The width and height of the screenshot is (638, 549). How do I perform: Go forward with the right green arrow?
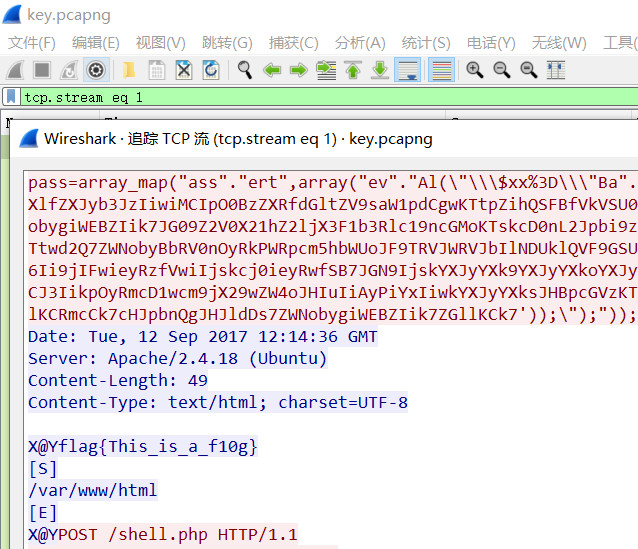[x=299, y=70]
